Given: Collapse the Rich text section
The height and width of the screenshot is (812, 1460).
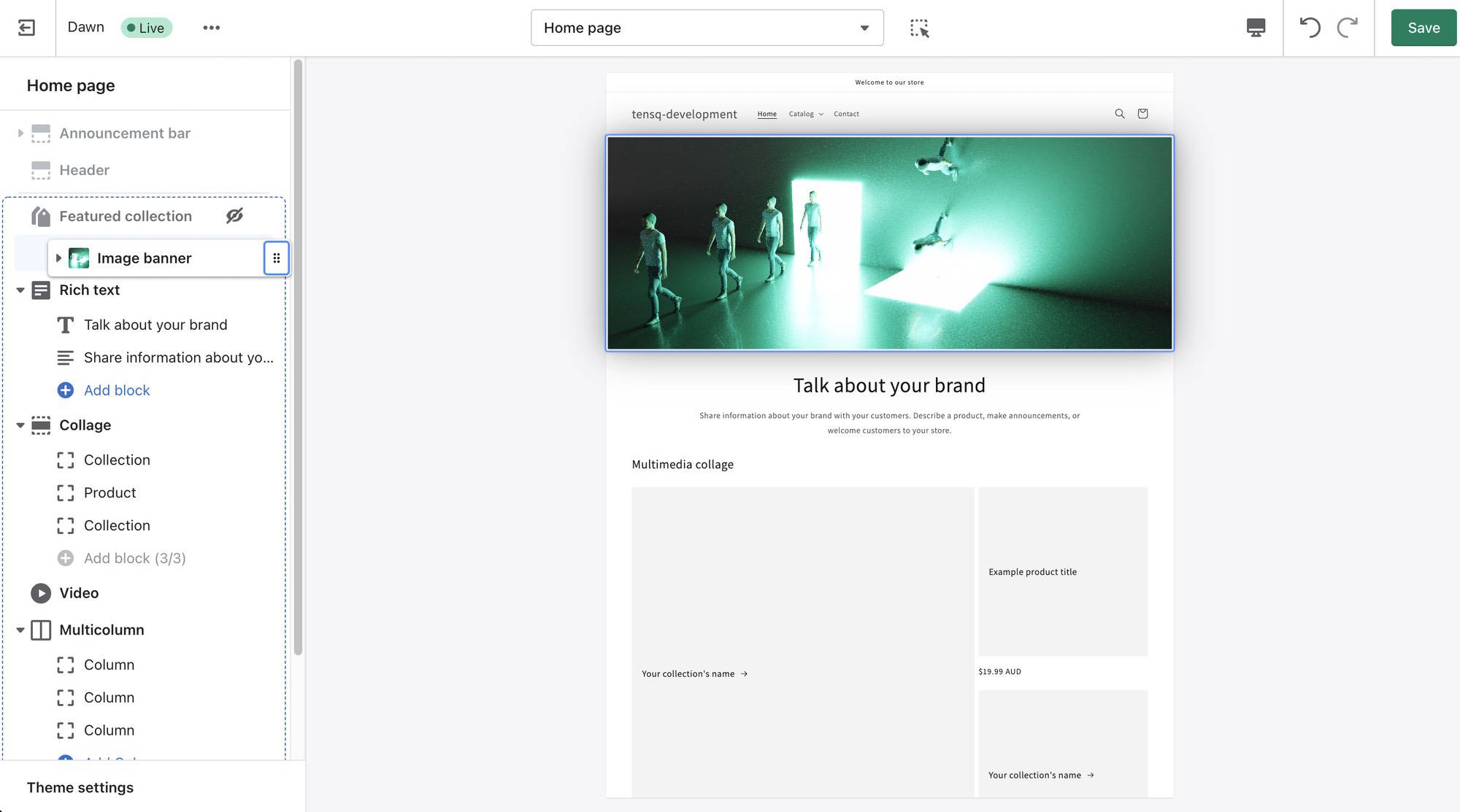Looking at the screenshot, I should pos(20,290).
